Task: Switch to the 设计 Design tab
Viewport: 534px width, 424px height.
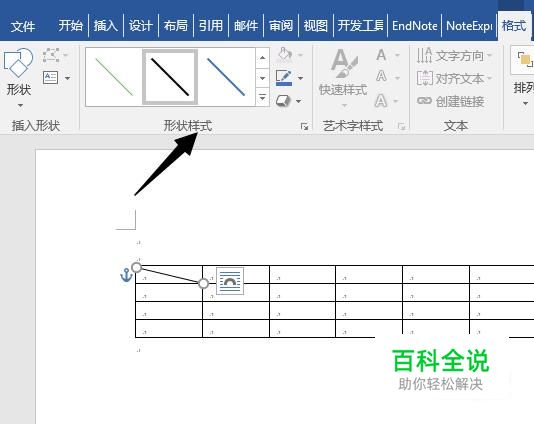Action: 141,26
